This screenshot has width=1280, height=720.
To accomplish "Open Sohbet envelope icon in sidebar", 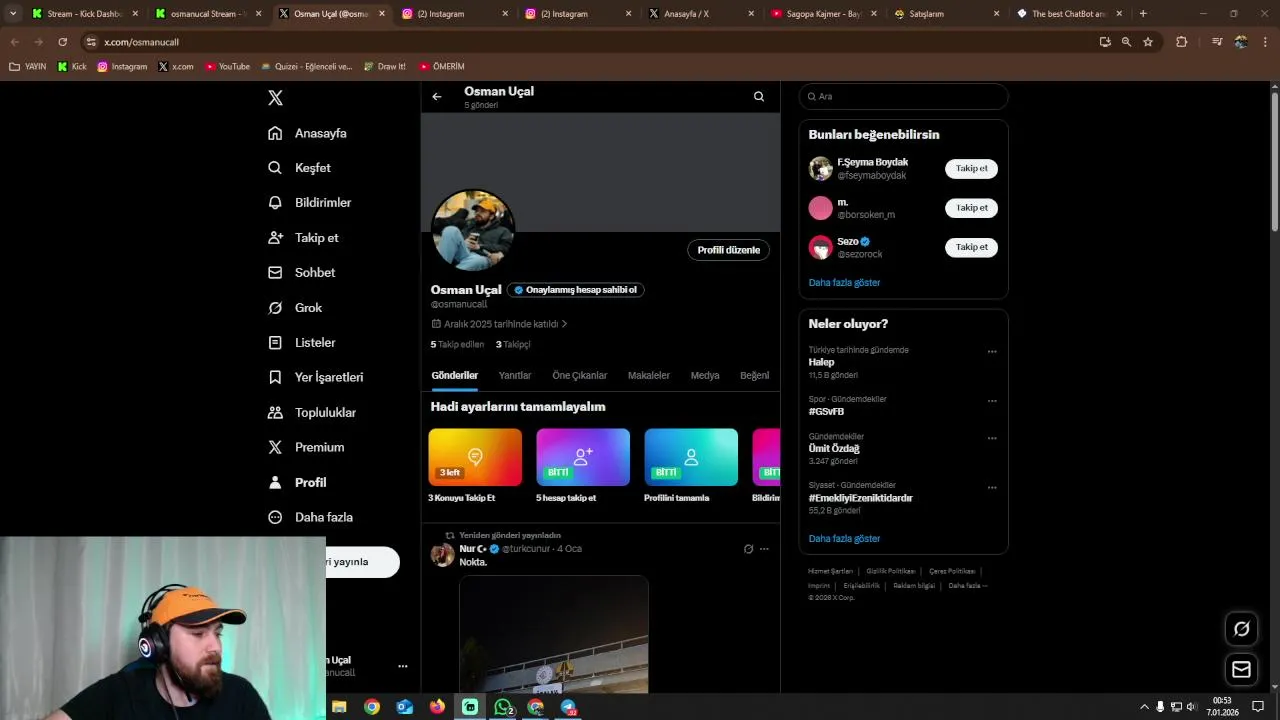I will 275,272.
